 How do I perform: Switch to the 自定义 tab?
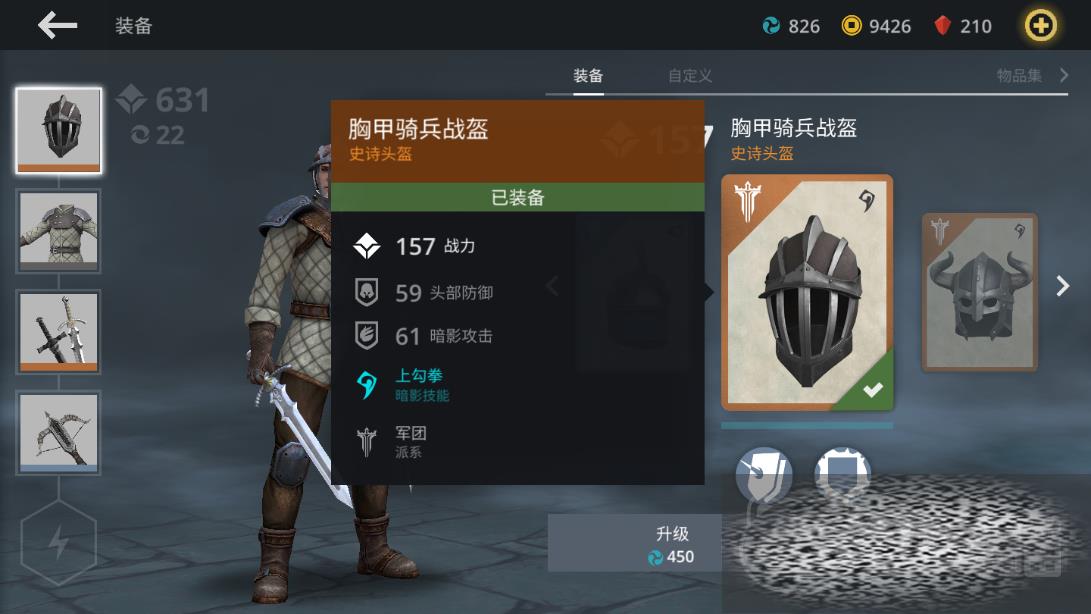[690, 76]
